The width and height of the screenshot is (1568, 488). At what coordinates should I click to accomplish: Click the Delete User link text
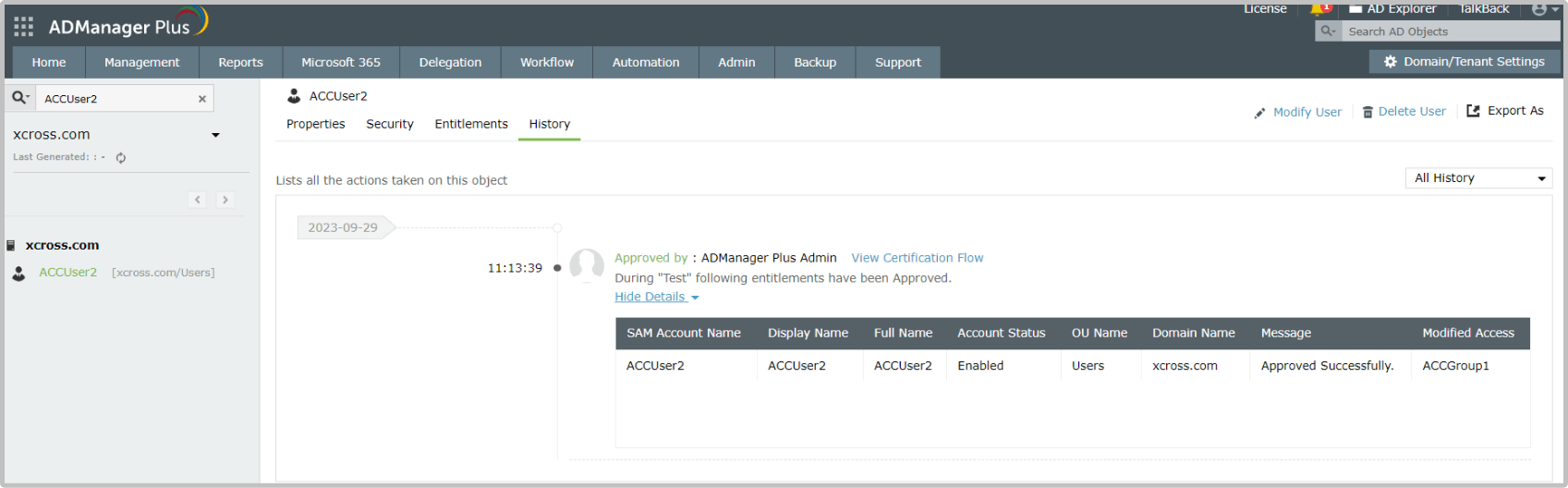pyautogui.click(x=1412, y=111)
